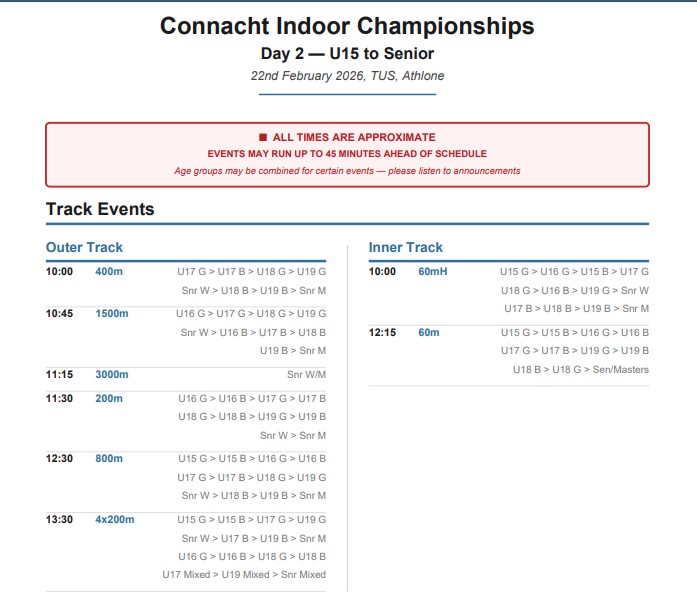The width and height of the screenshot is (697, 602).
Task: Click the 60m event under Inner Track
Action: click(428, 332)
